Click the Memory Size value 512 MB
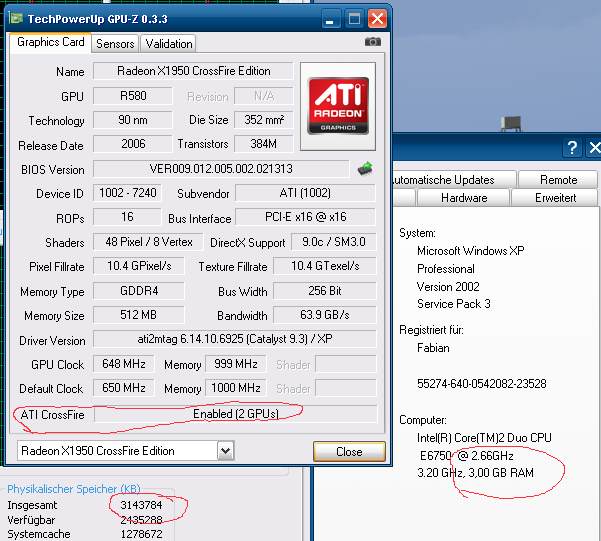The image size is (601, 541). (139, 315)
